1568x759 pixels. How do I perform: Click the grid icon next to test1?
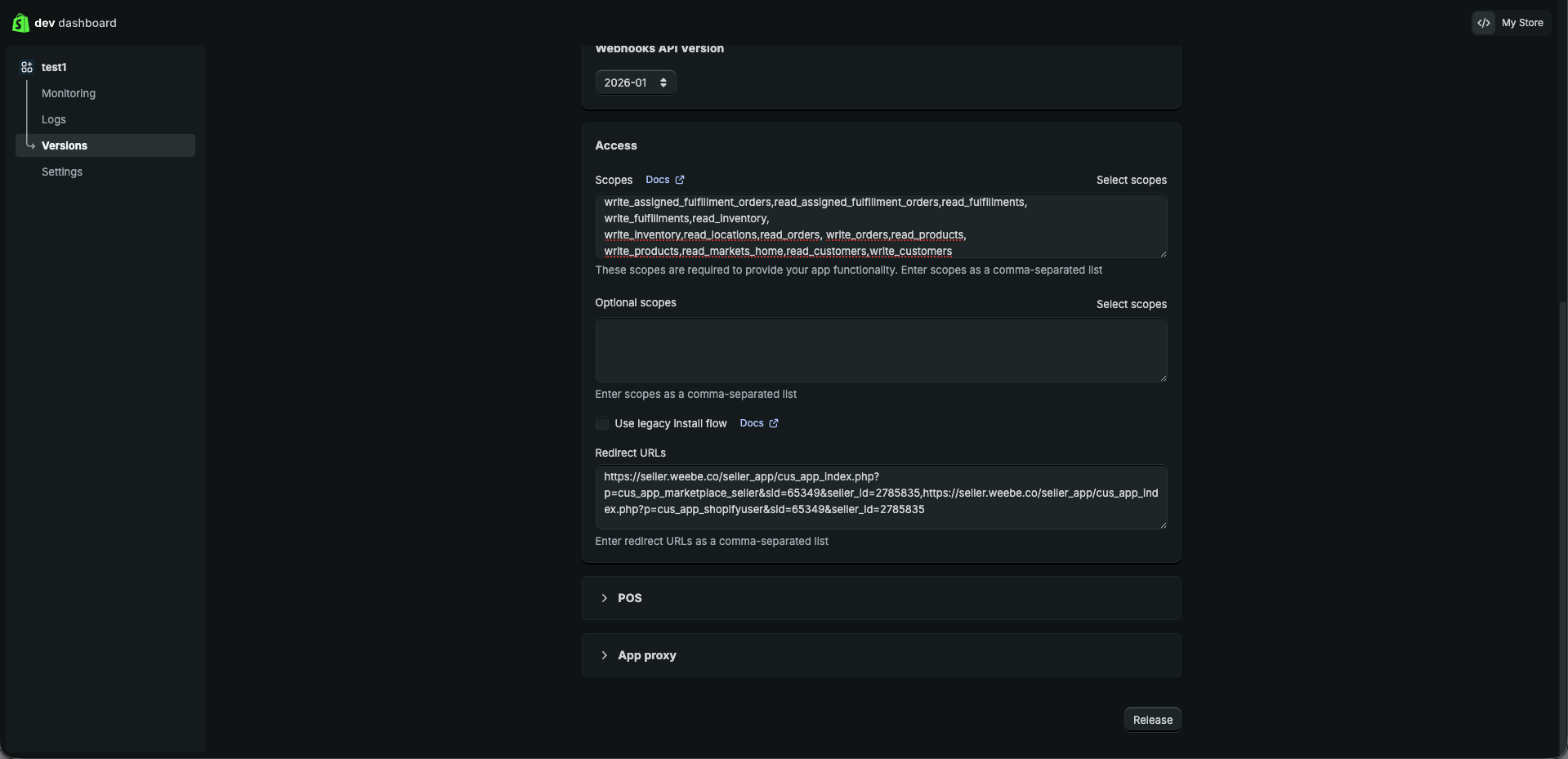25,66
